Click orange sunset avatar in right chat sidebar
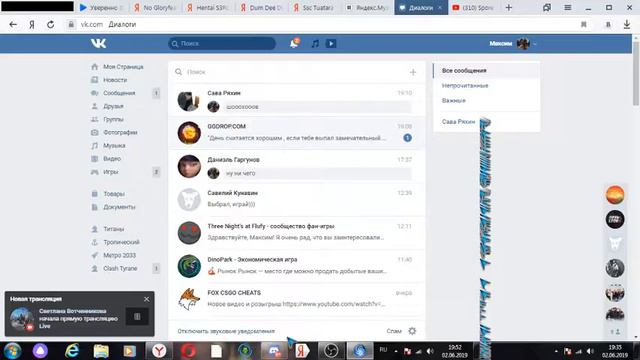 click(x=615, y=195)
